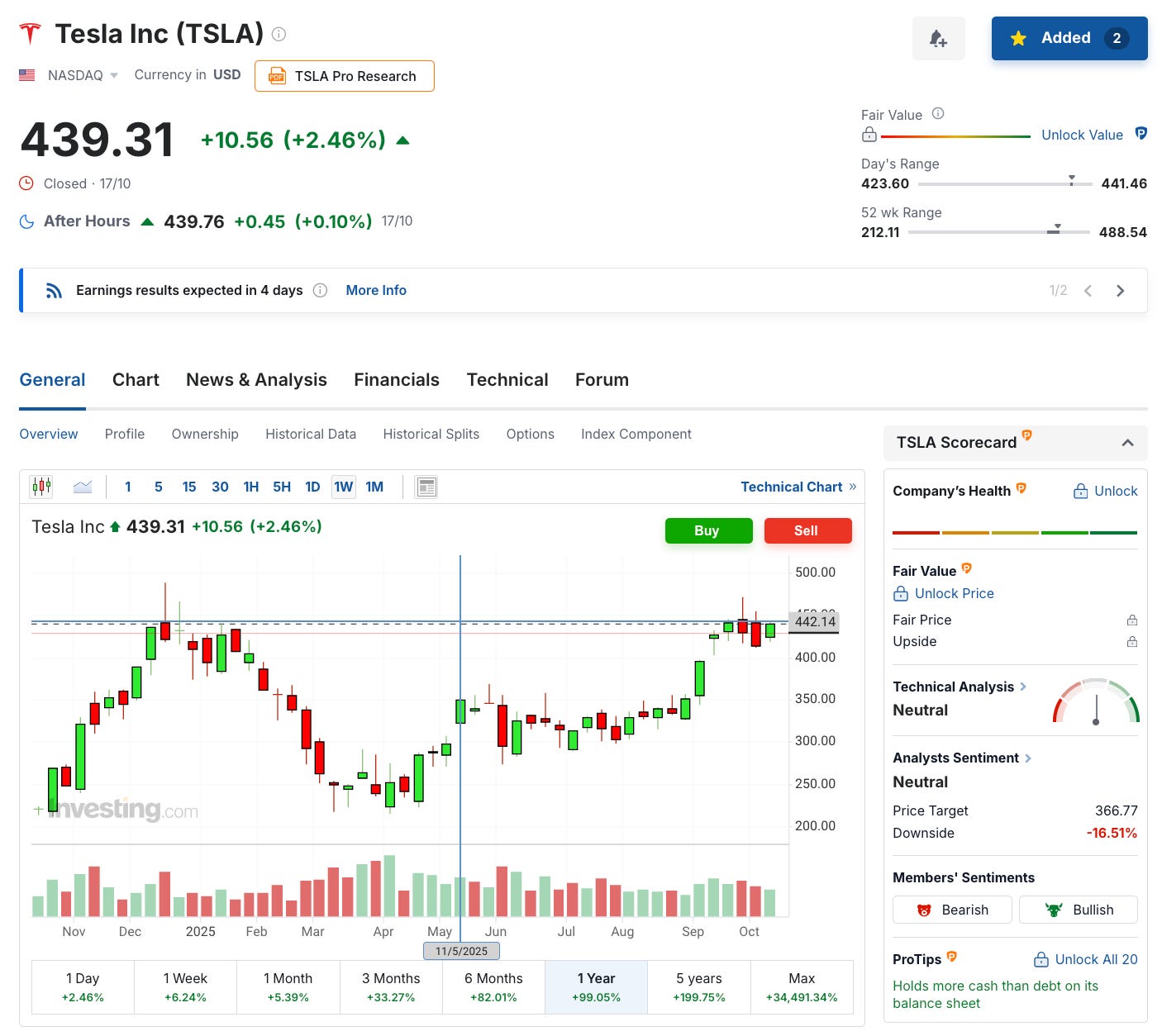Click the 52 wk Range slider bar

tap(999, 232)
